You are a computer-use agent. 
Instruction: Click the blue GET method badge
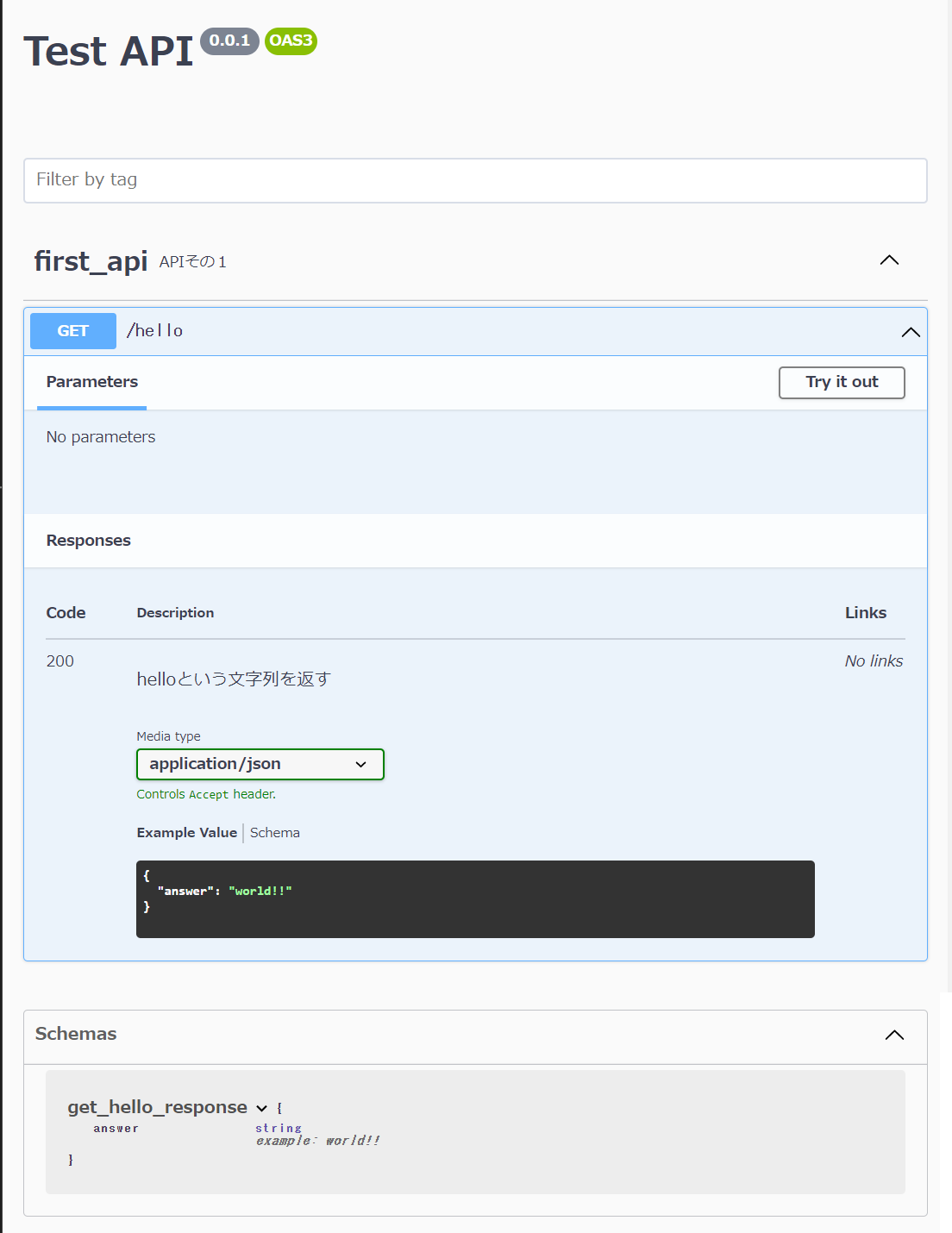pyautogui.click(x=73, y=331)
